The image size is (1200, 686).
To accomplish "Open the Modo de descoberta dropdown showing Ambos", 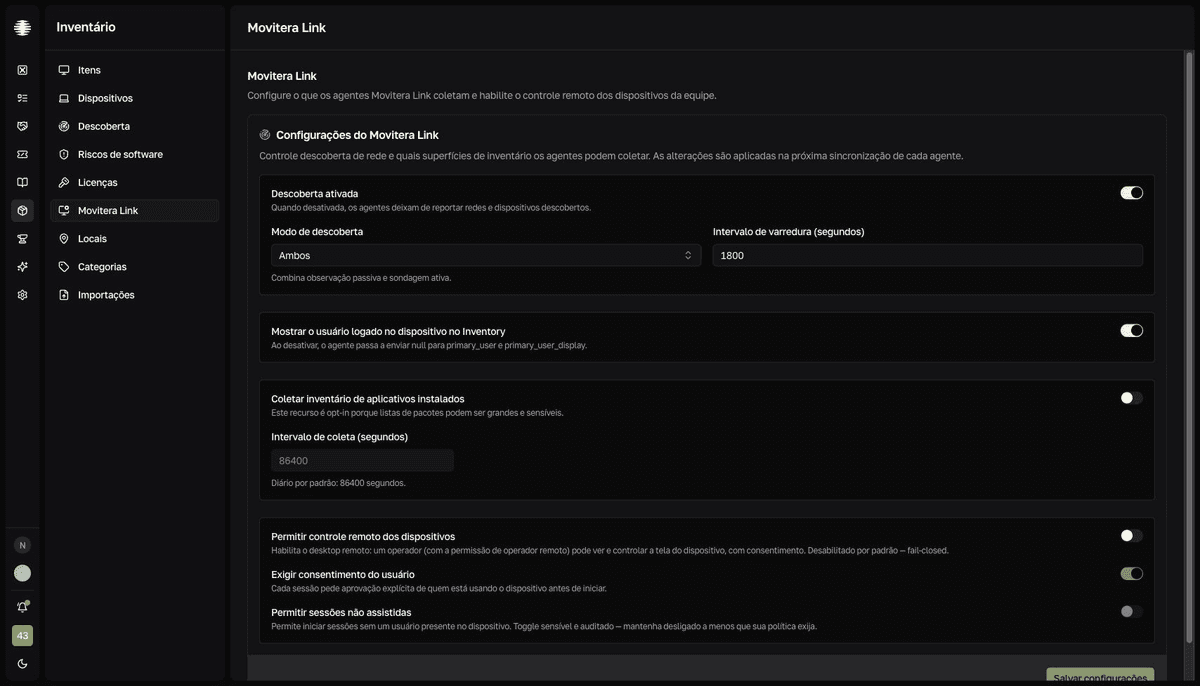I will pos(486,255).
